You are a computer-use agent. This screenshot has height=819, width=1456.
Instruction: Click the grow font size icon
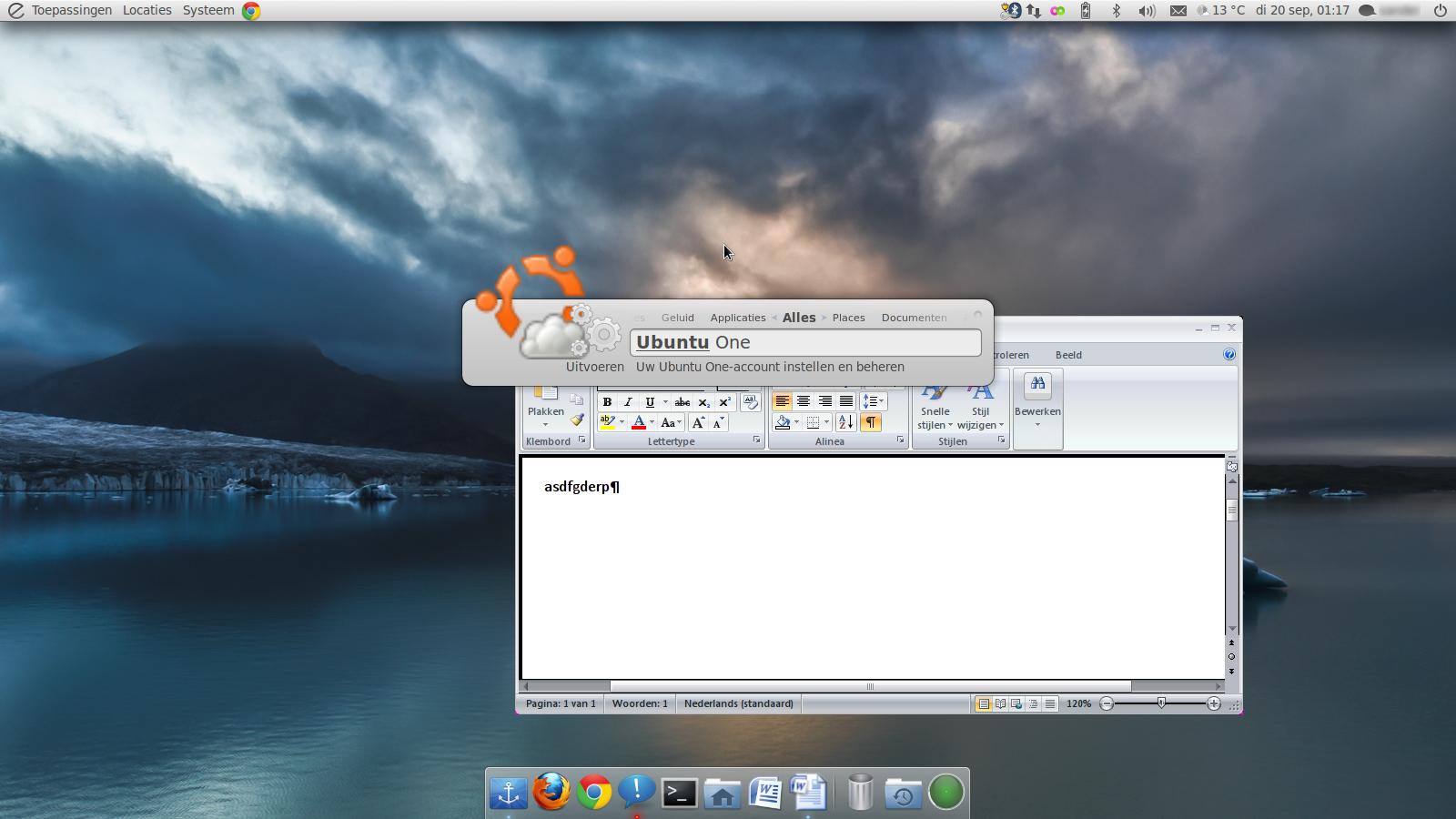pyautogui.click(x=698, y=422)
